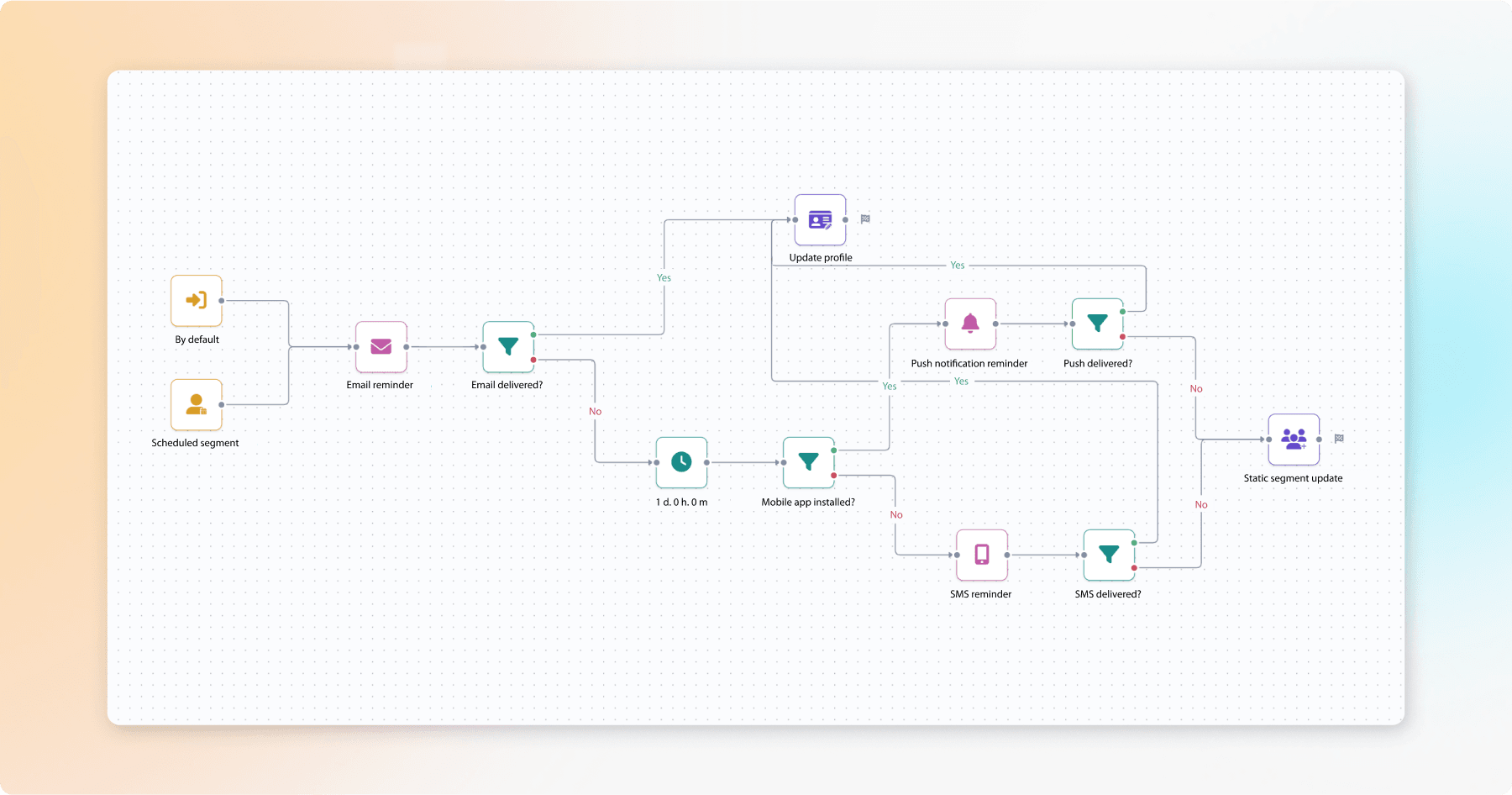Click the finish flag beside Update profile
Image resolution: width=1512 pixels, height=795 pixels.
click(865, 219)
